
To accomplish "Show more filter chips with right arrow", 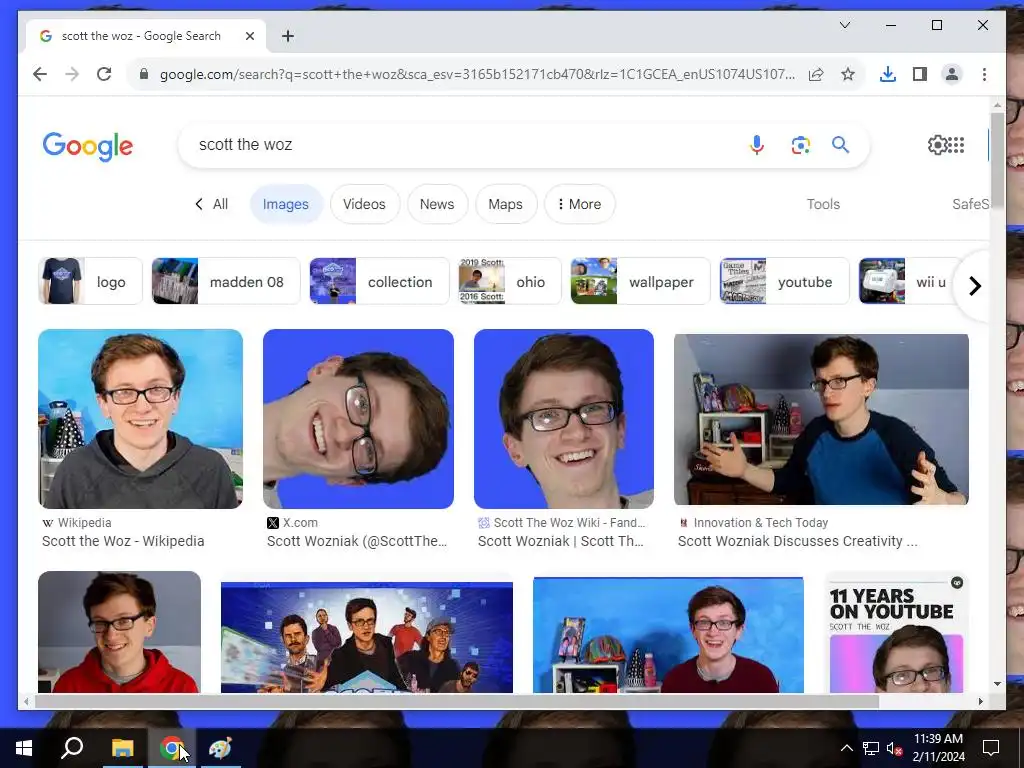I will point(974,286).
